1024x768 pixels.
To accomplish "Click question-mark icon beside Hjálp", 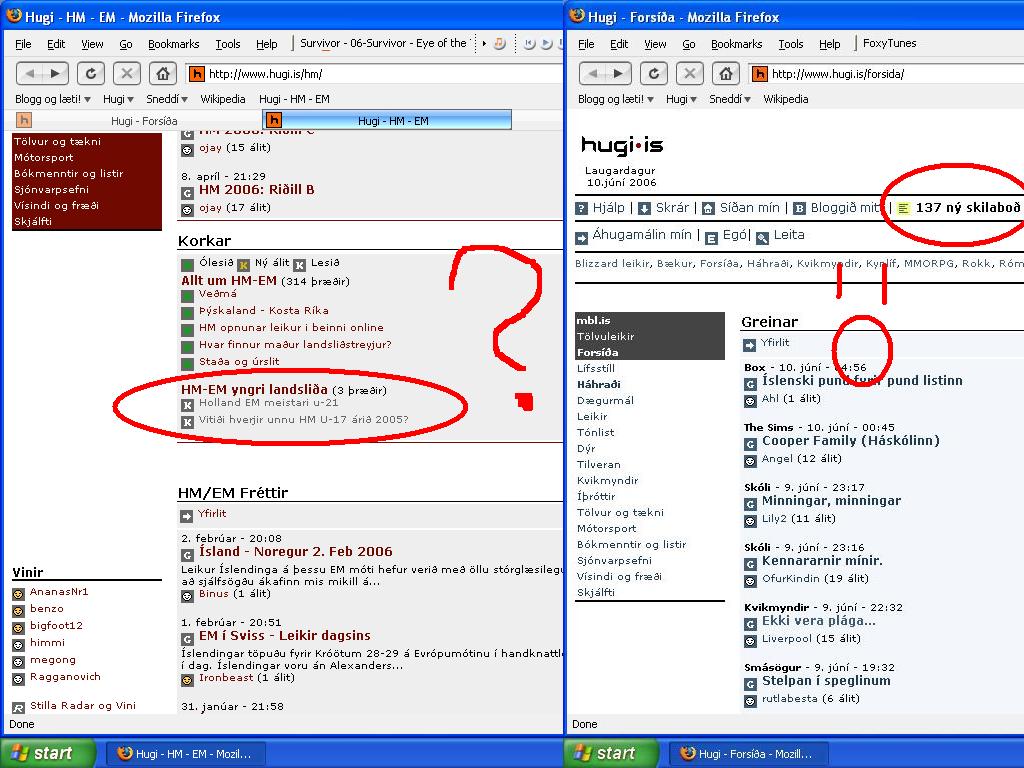I will pos(581,208).
